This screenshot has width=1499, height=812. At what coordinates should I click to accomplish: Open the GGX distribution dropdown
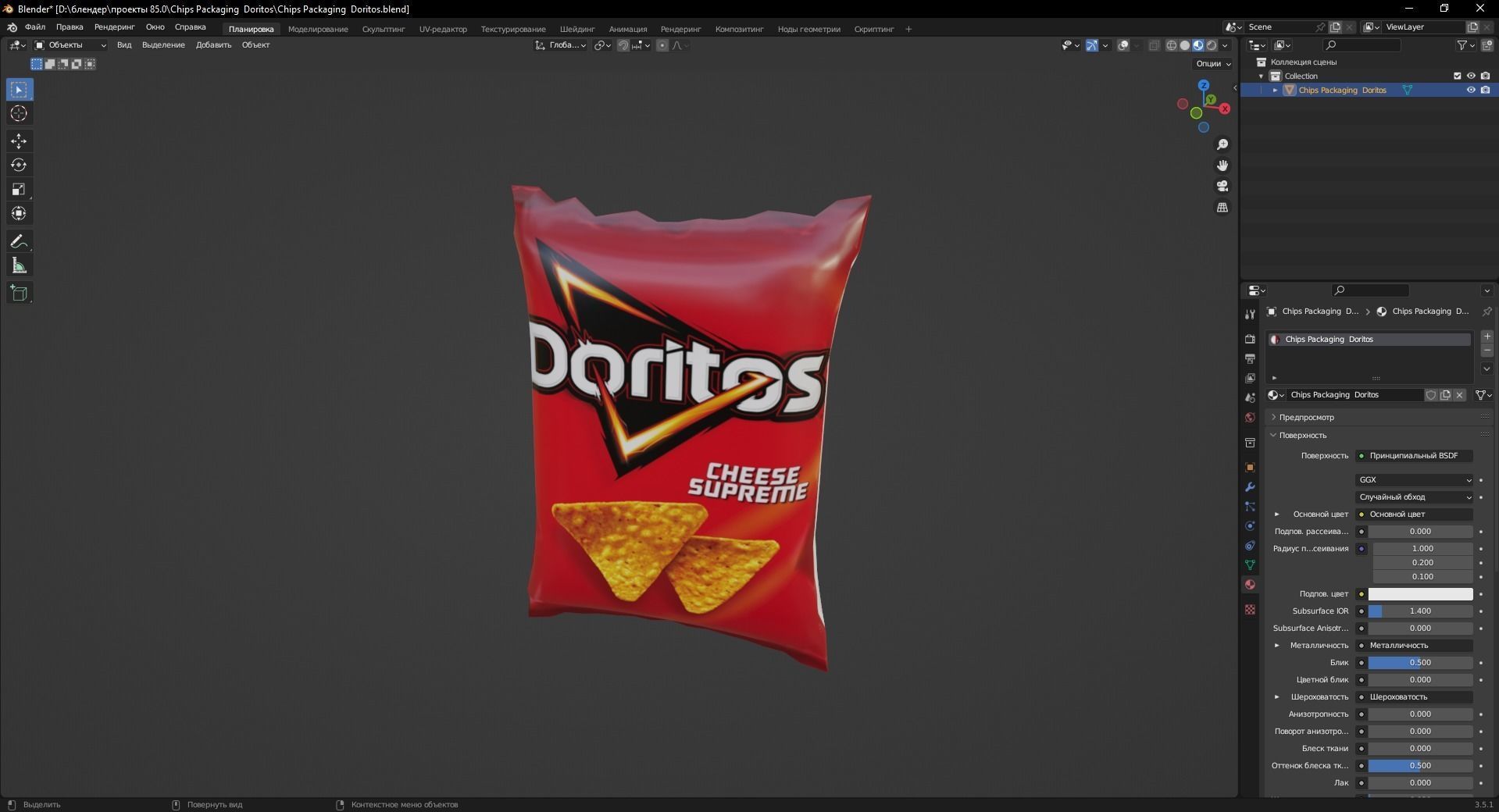click(1415, 480)
